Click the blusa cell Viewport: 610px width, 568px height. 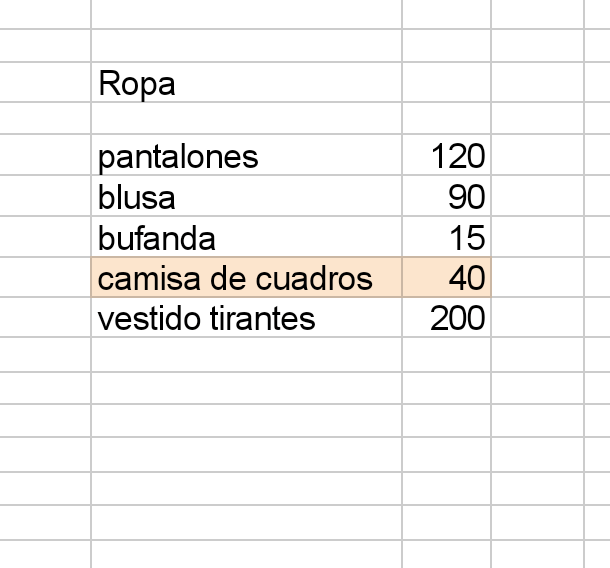246,197
